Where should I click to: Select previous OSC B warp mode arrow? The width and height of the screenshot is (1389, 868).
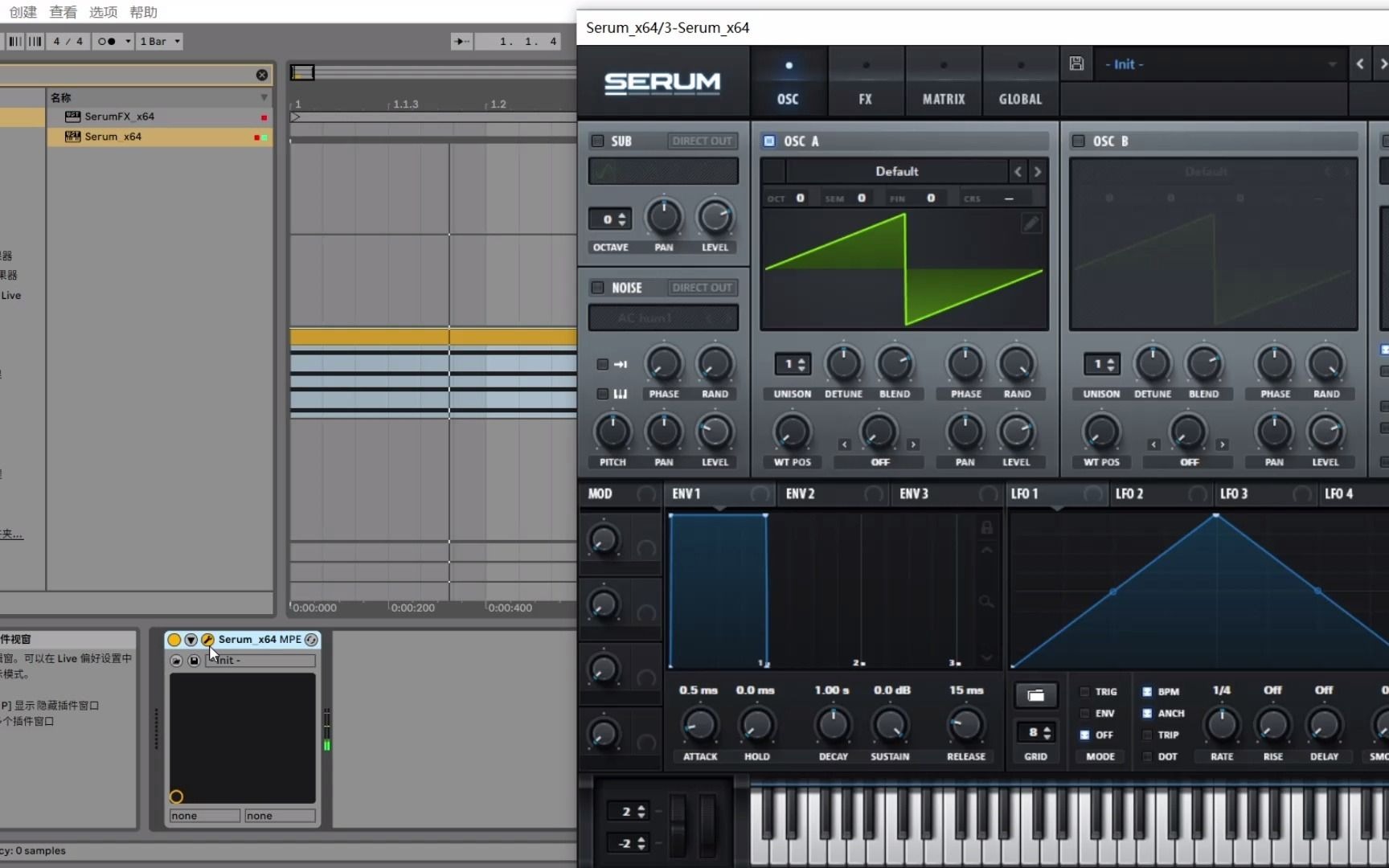click(x=1153, y=444)
